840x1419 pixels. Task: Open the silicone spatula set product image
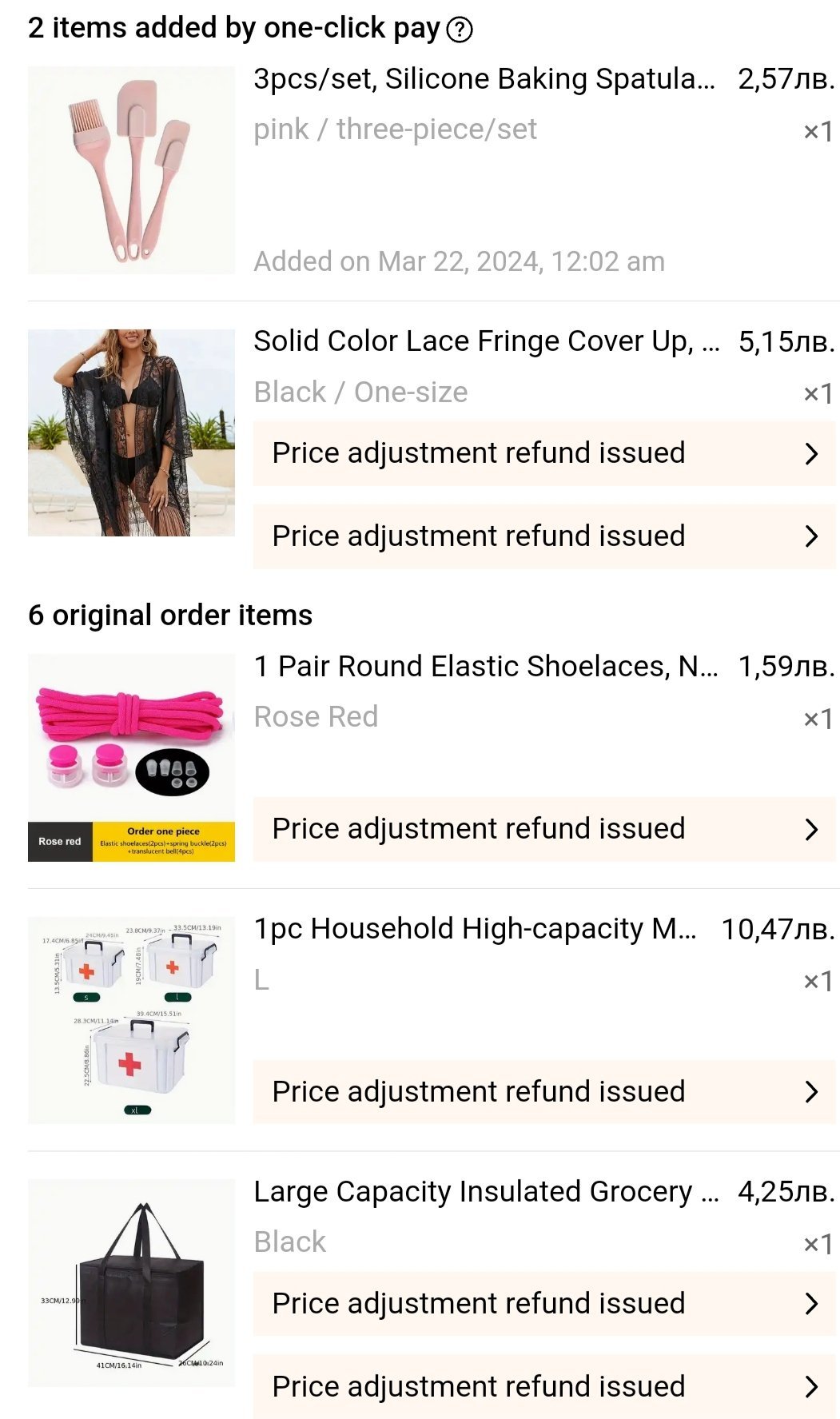click(131, 170)
